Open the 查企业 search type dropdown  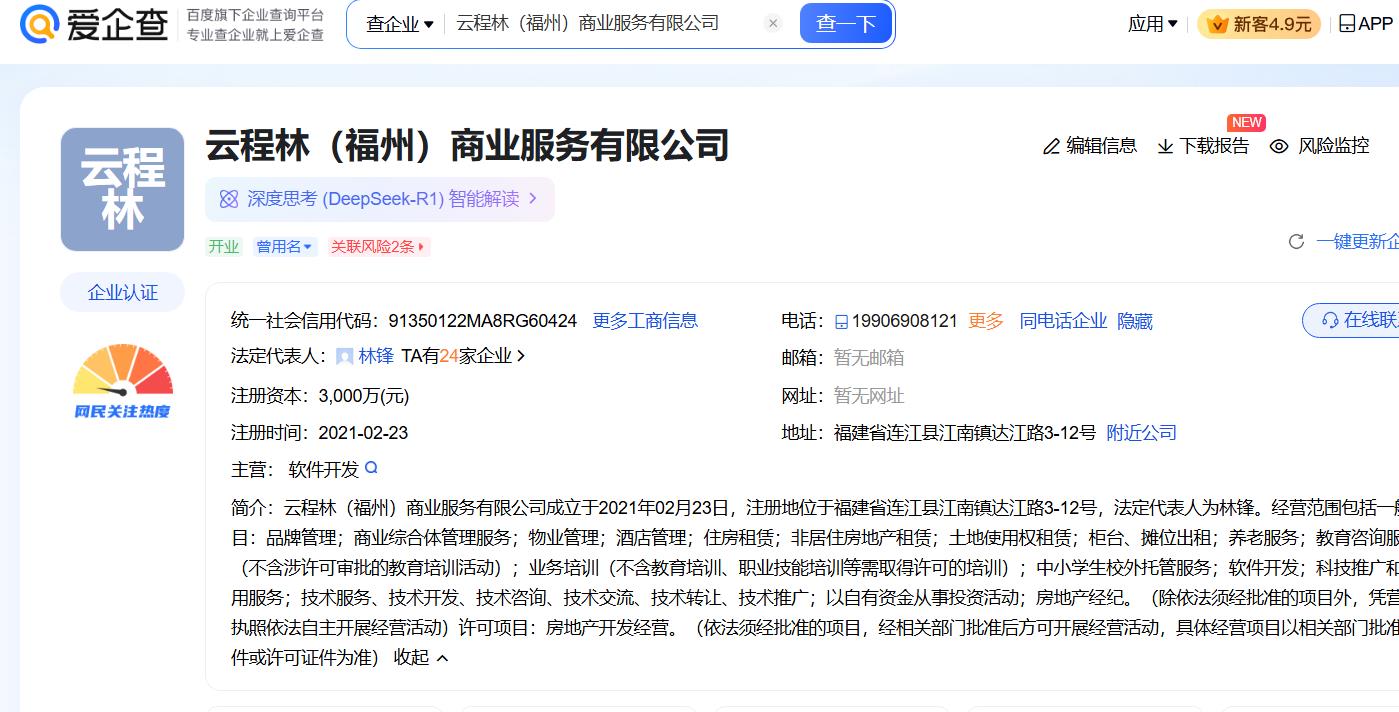399,24
